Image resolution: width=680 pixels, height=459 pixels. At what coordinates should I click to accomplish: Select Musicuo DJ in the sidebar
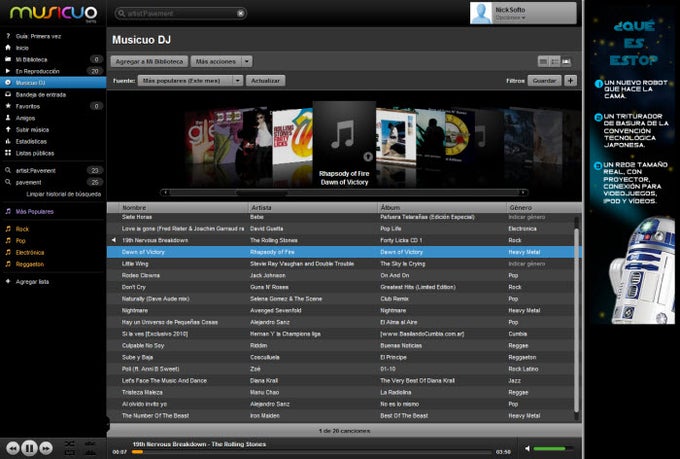click(53, 82)
